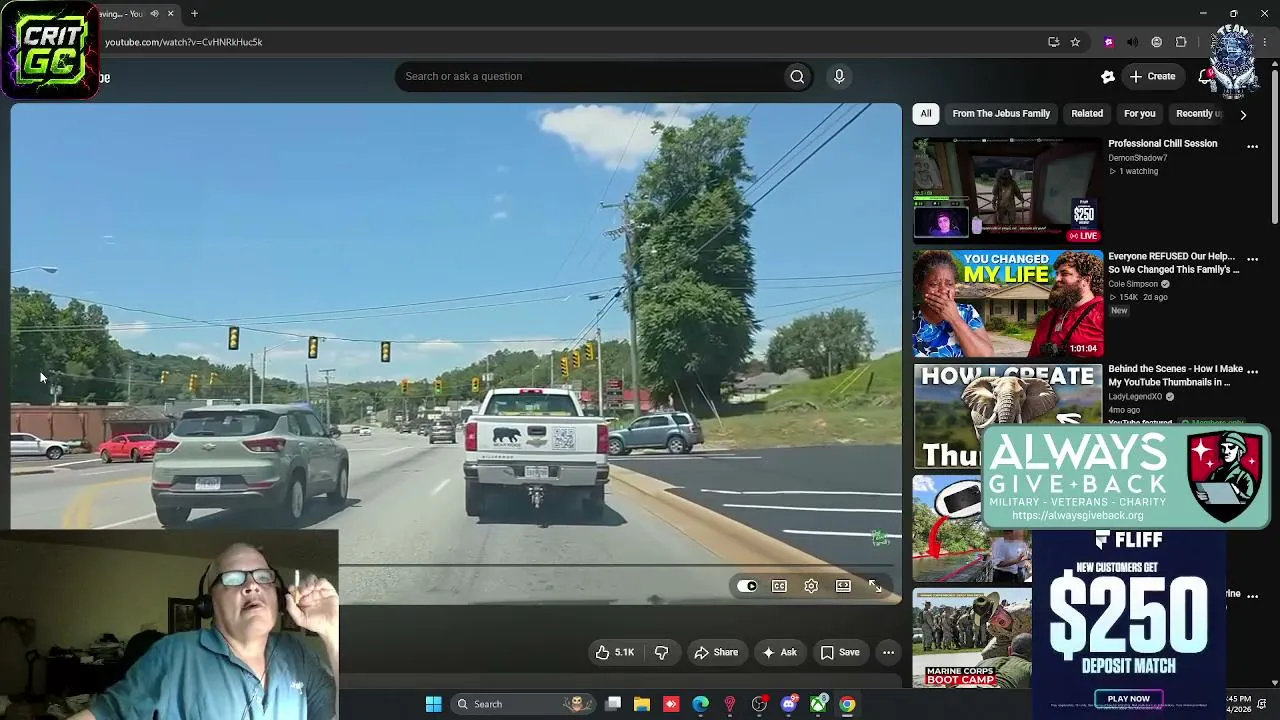Click the install/cast screen icon in address bar
1280x720 pixels.
click(1053, 42)
